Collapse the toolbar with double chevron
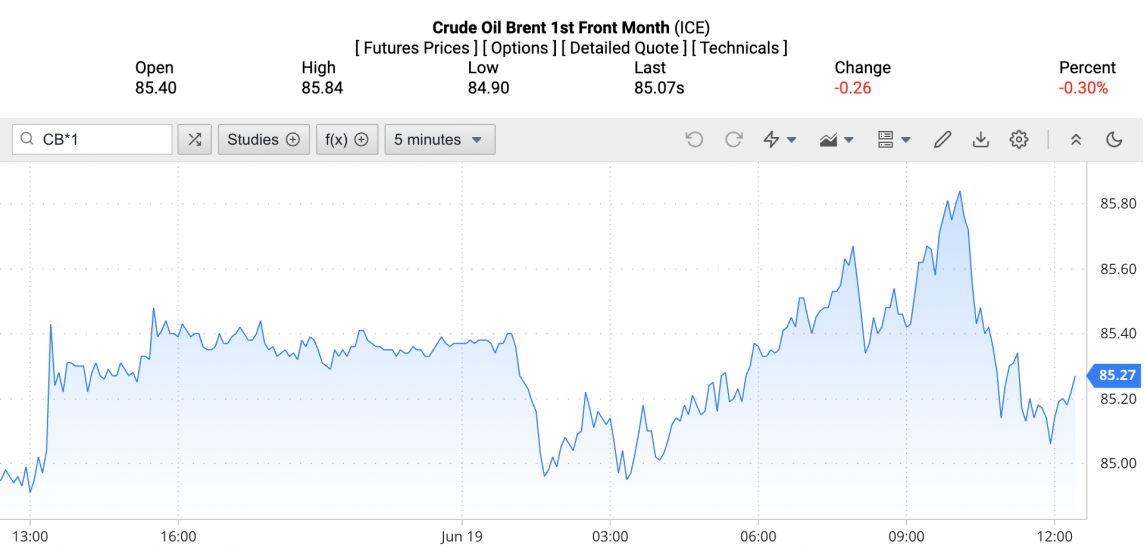This screenshot has width=1144, height=548. (x=1076, y=140)
